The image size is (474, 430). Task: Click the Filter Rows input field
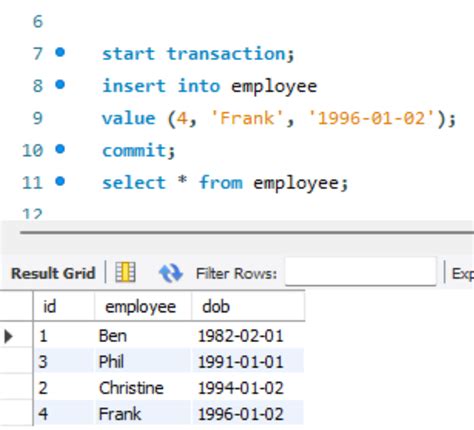click(x=361, y=272)
